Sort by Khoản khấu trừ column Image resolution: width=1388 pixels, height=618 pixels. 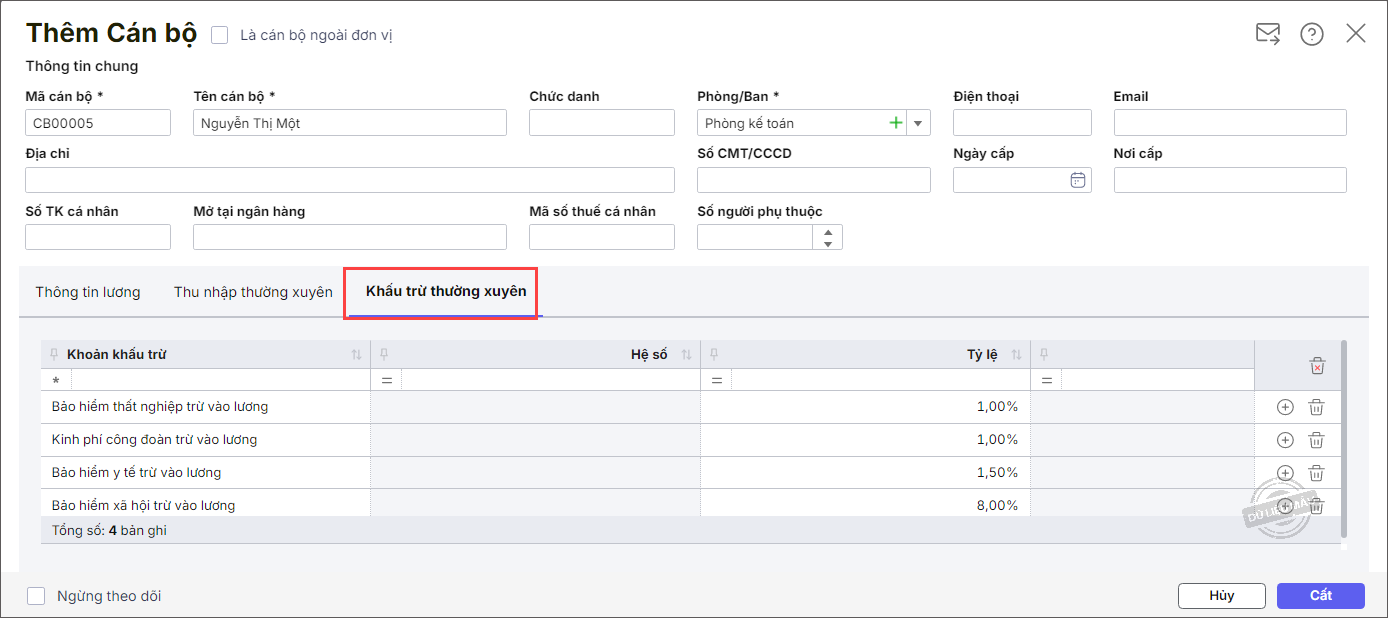click(357, 355)
